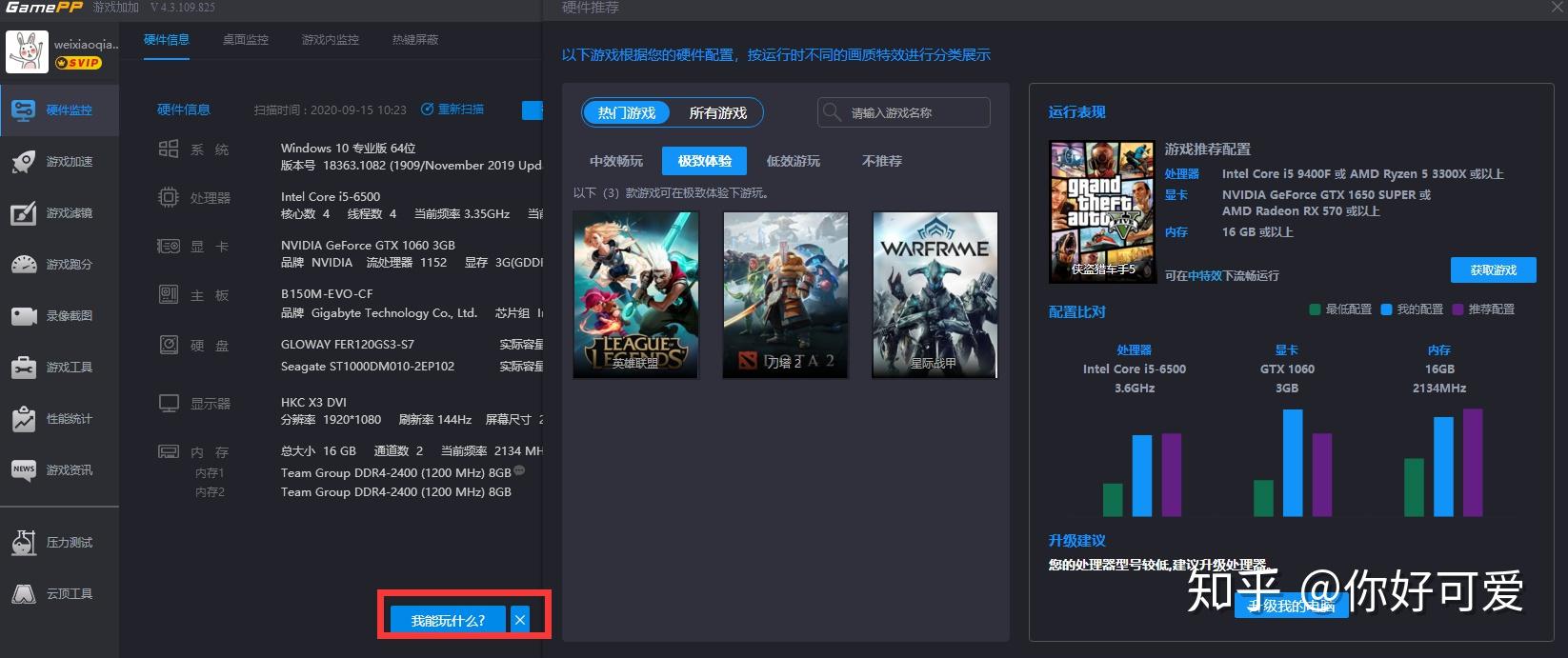
Task: Click 推荐配置 purple legend swatch
Action: point(1458,309)
